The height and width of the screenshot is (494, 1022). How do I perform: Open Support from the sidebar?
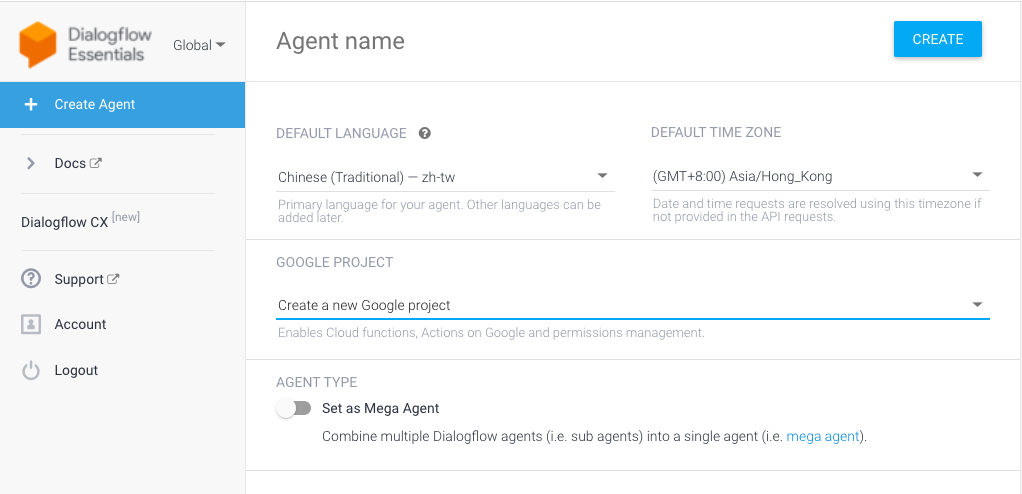79,280
